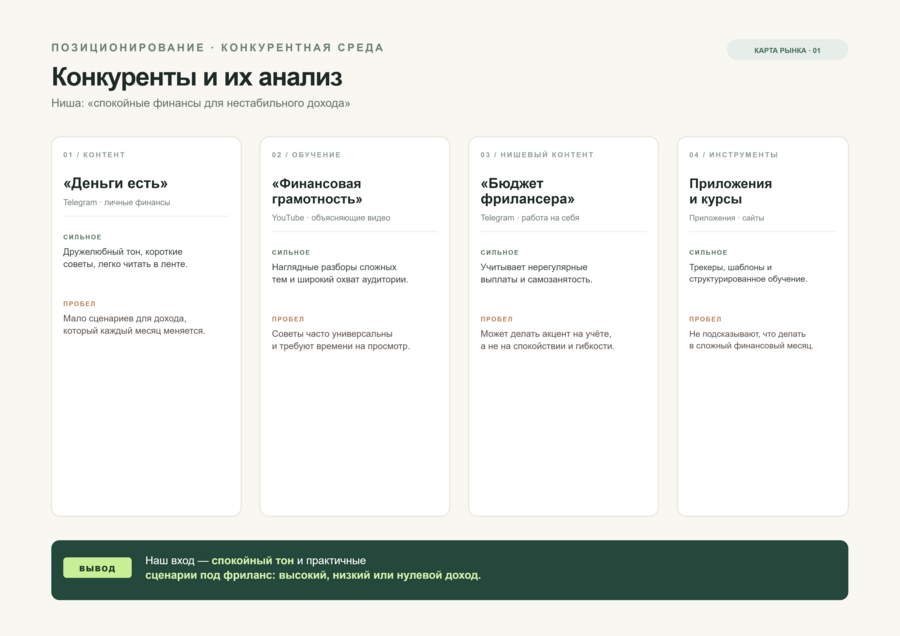Click «СИЛЬНОЕ» label in «Финансовая грамотность» card
Screen dimensions: 900x636
[291, 253]
